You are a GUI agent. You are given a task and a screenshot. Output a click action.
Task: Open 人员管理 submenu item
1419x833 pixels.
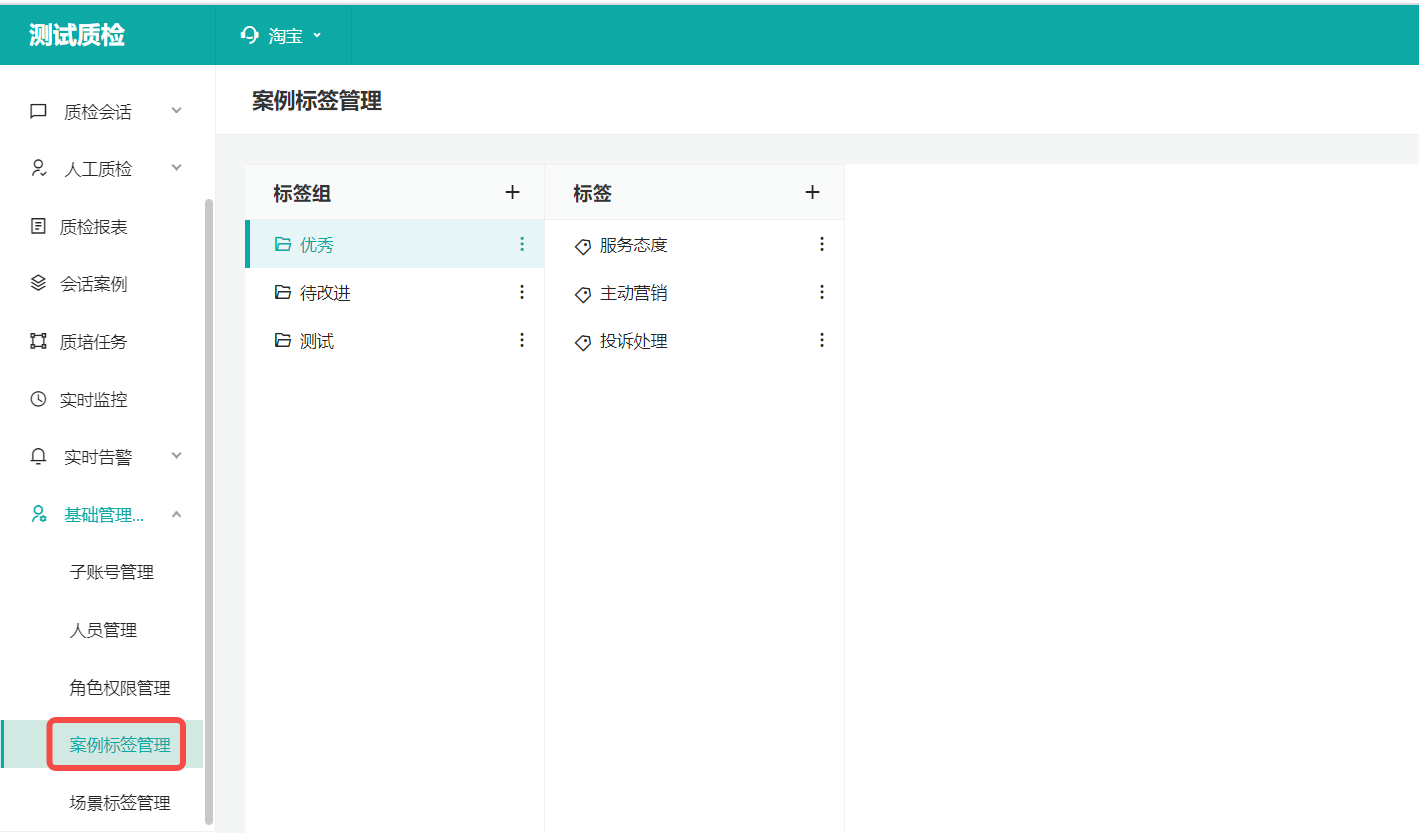click(x=102, y=630)
